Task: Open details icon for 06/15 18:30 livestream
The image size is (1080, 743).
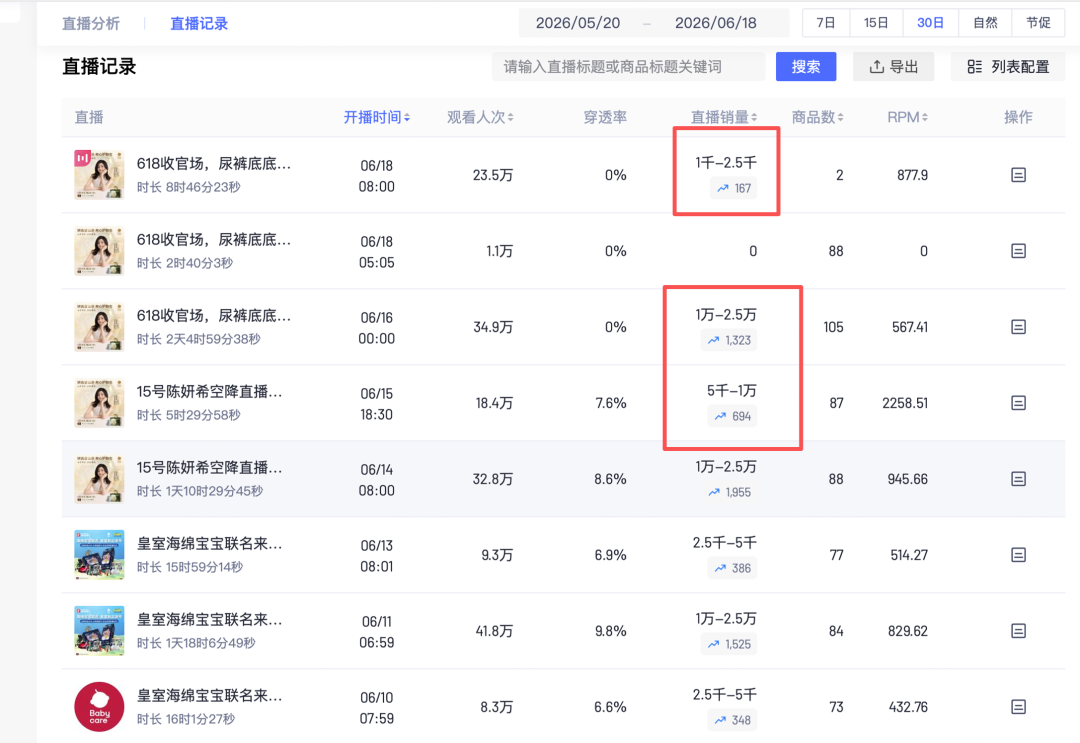Action: click(1018, 403)
